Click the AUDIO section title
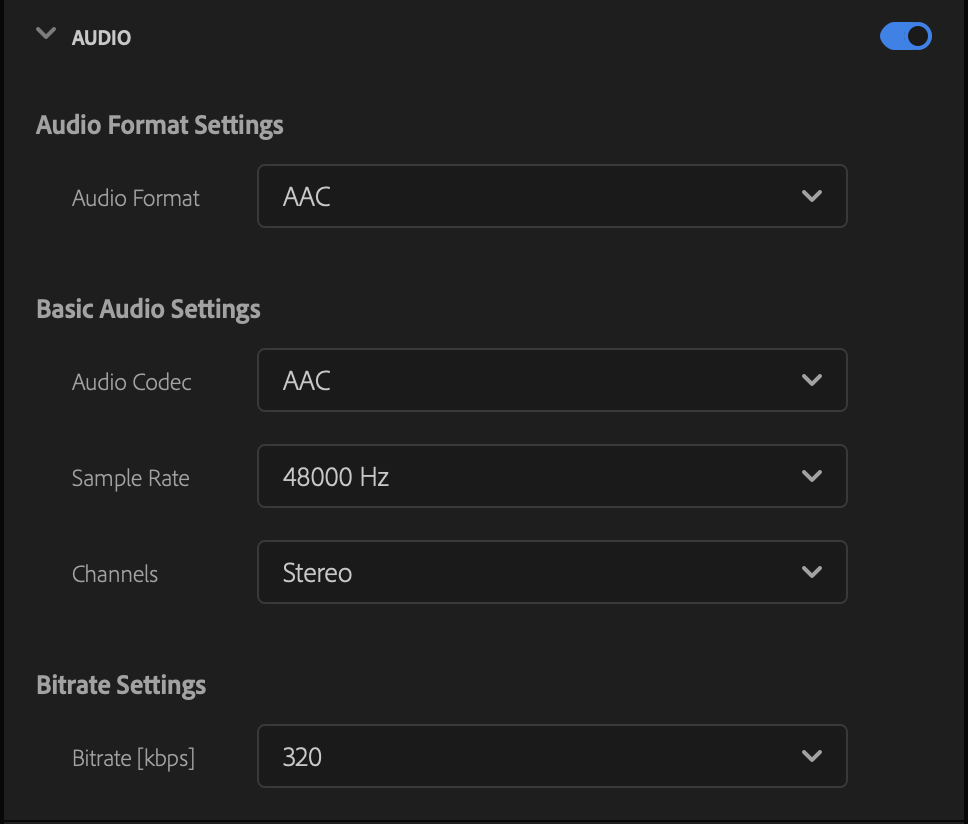The height and width of the screenshot is (824, 968). (x=101, y=38)
